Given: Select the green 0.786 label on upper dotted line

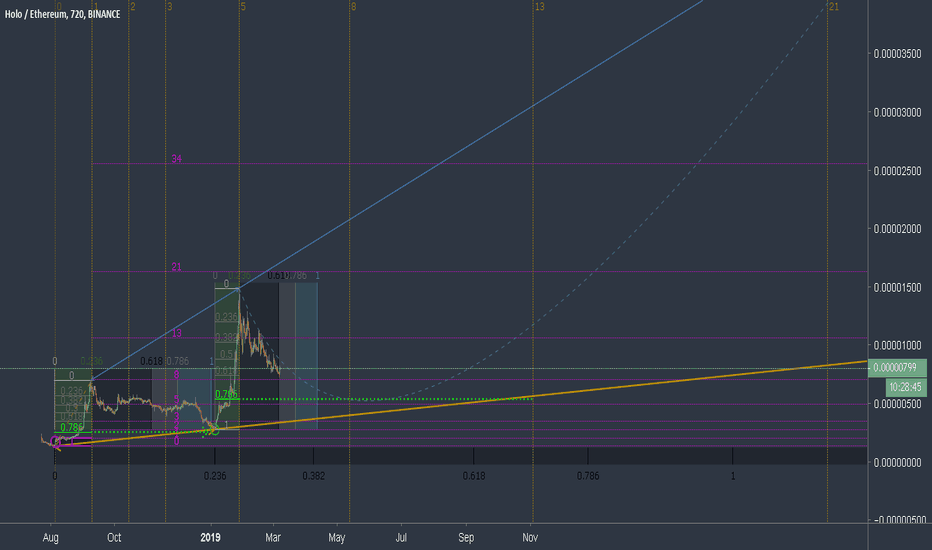Looking at the screenshot, I should point(226,394).
